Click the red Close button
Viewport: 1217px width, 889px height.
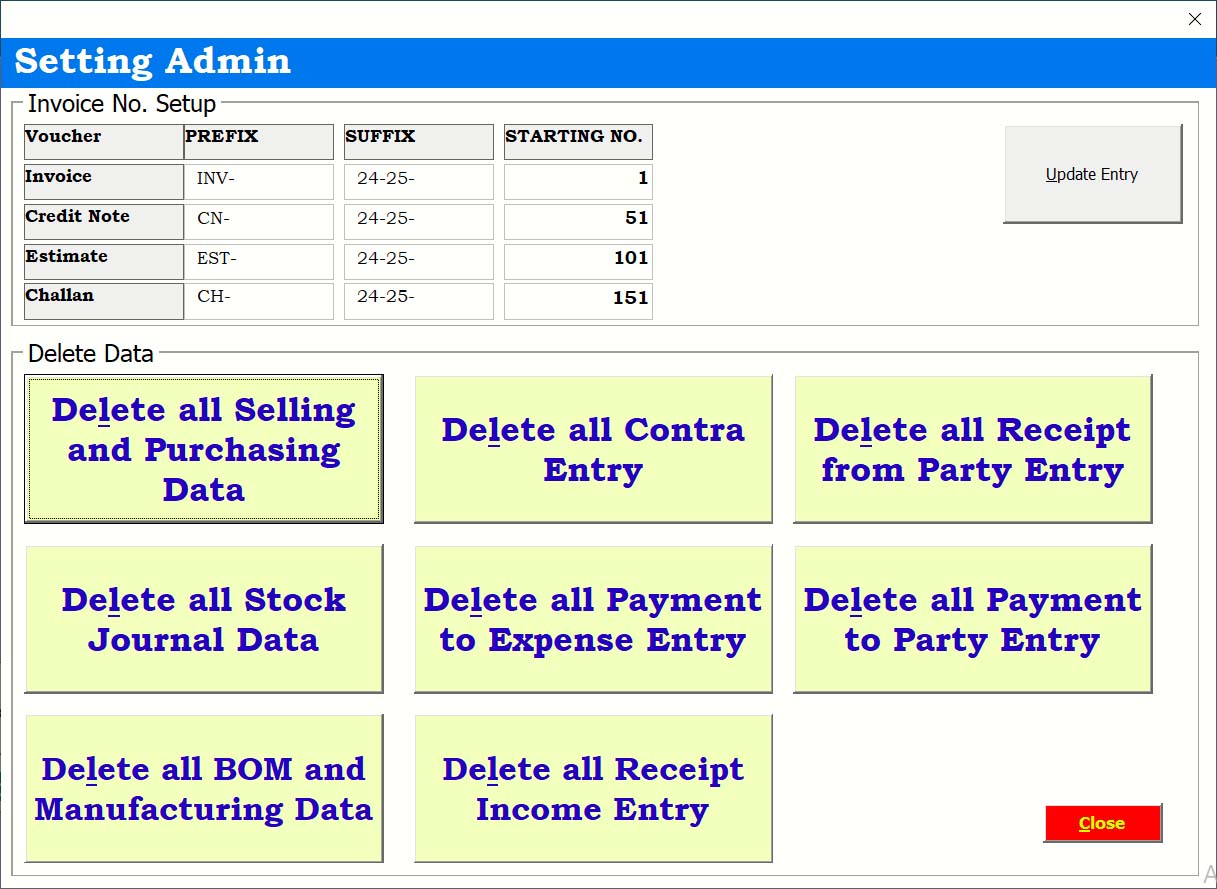pos(1102,823)
